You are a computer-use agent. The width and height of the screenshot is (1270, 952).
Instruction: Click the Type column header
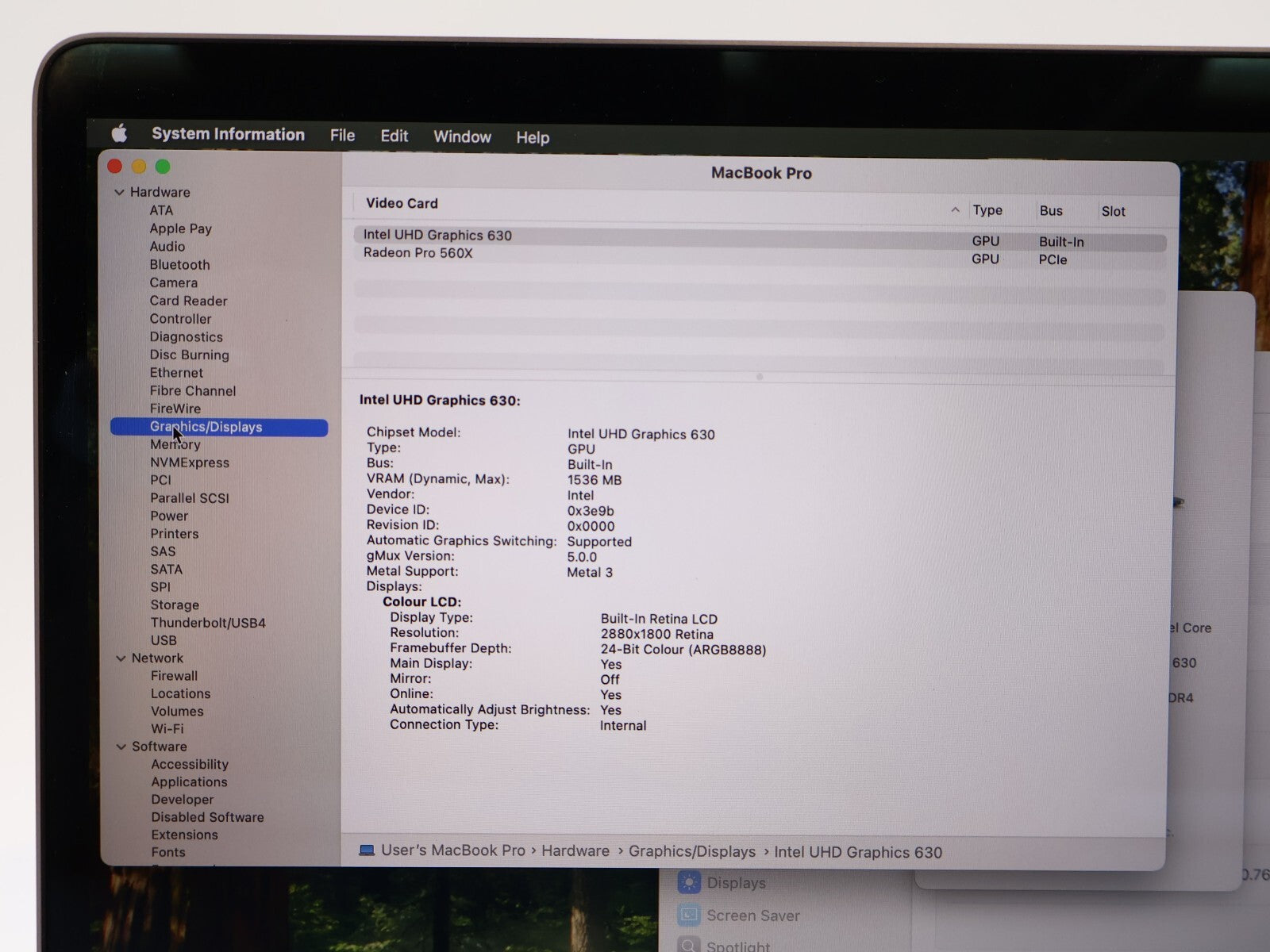987,210
